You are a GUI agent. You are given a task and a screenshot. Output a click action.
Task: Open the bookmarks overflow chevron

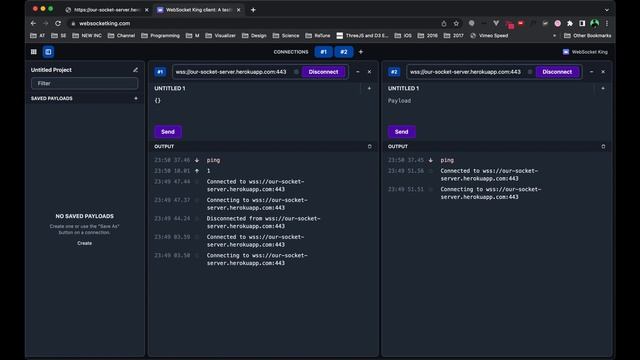pos(554,36)
